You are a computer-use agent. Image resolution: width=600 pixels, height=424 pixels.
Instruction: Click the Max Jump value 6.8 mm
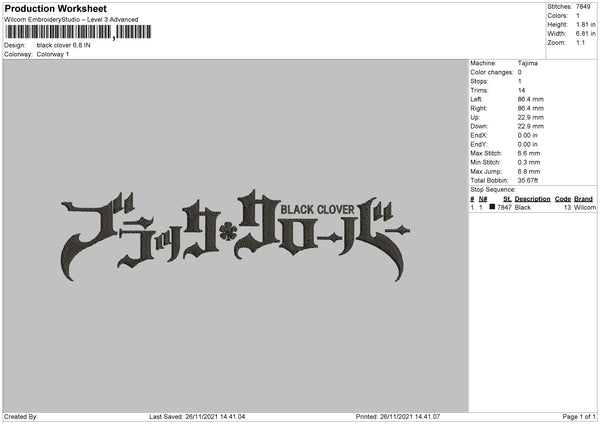coord(529,171)
